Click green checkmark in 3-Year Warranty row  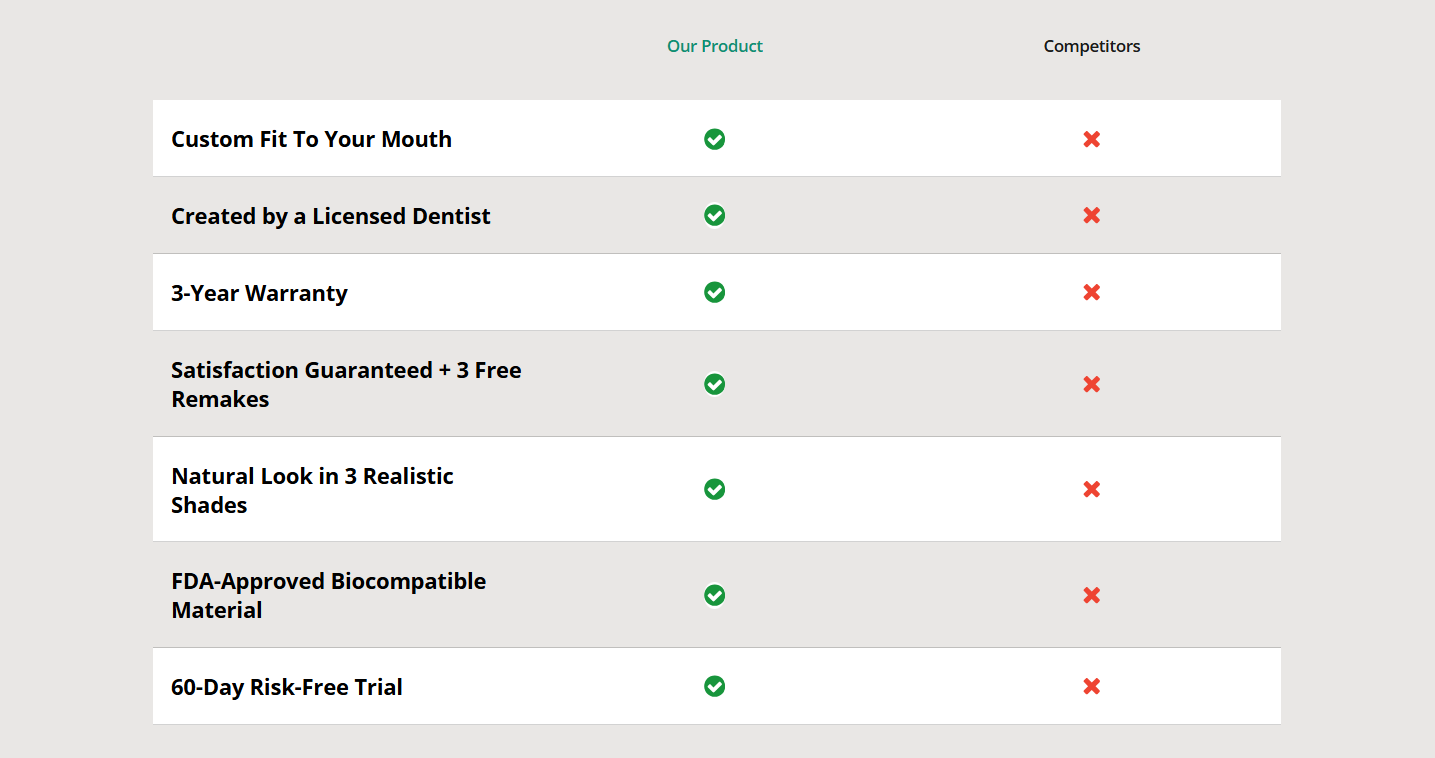[x=714, y=292]
